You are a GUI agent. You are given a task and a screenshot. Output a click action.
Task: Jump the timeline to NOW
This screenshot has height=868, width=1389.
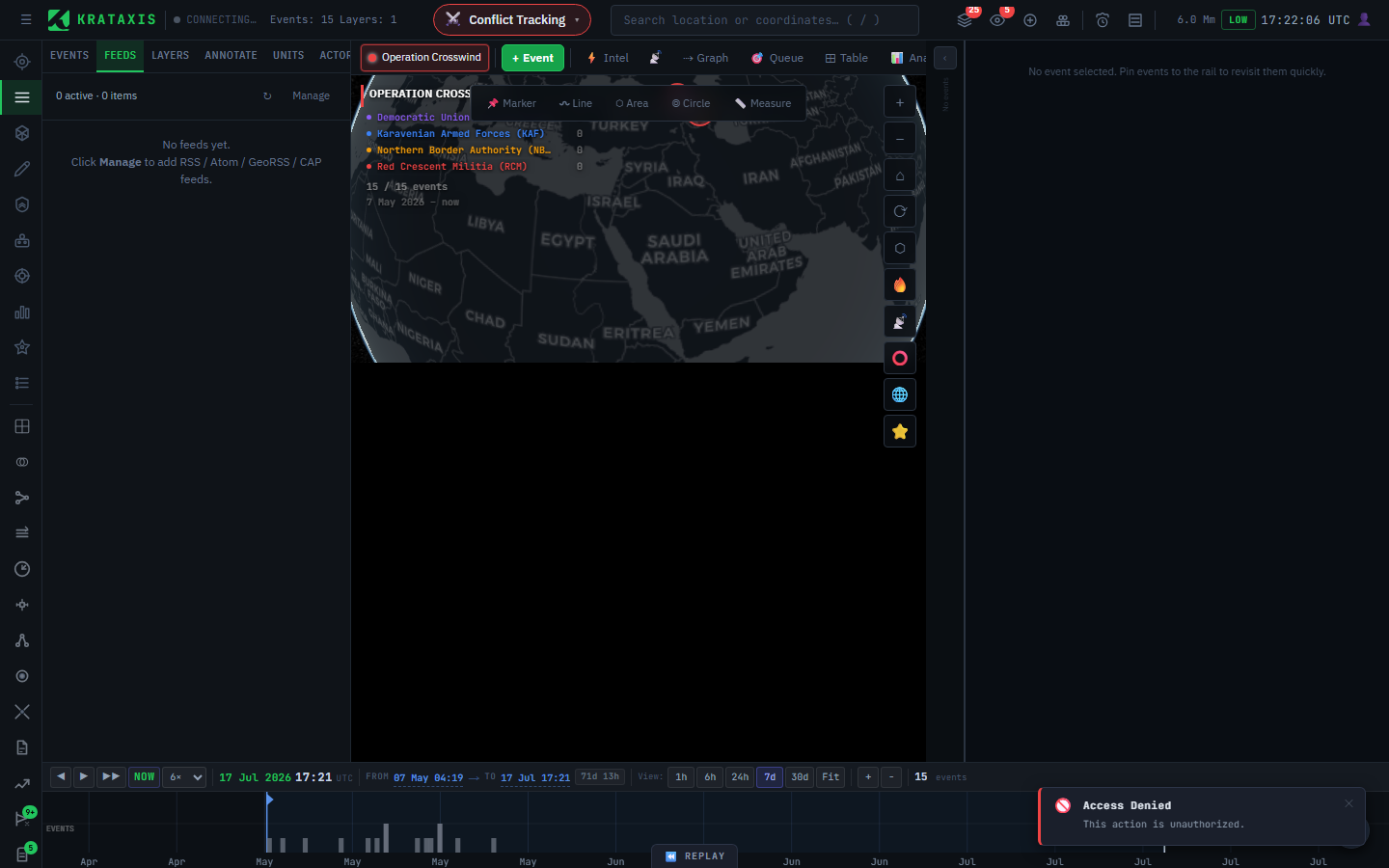pos(145,776)
